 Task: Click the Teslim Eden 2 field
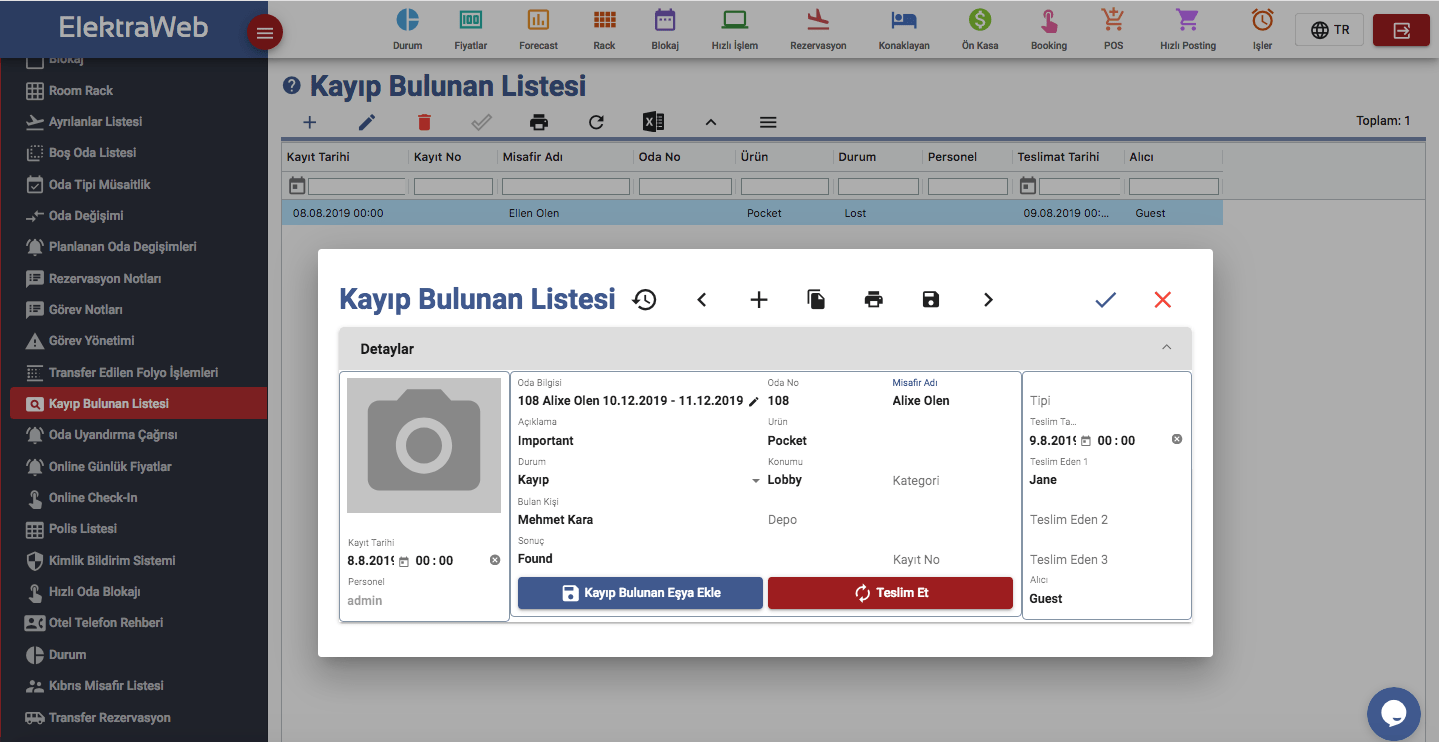[1106, 520]
